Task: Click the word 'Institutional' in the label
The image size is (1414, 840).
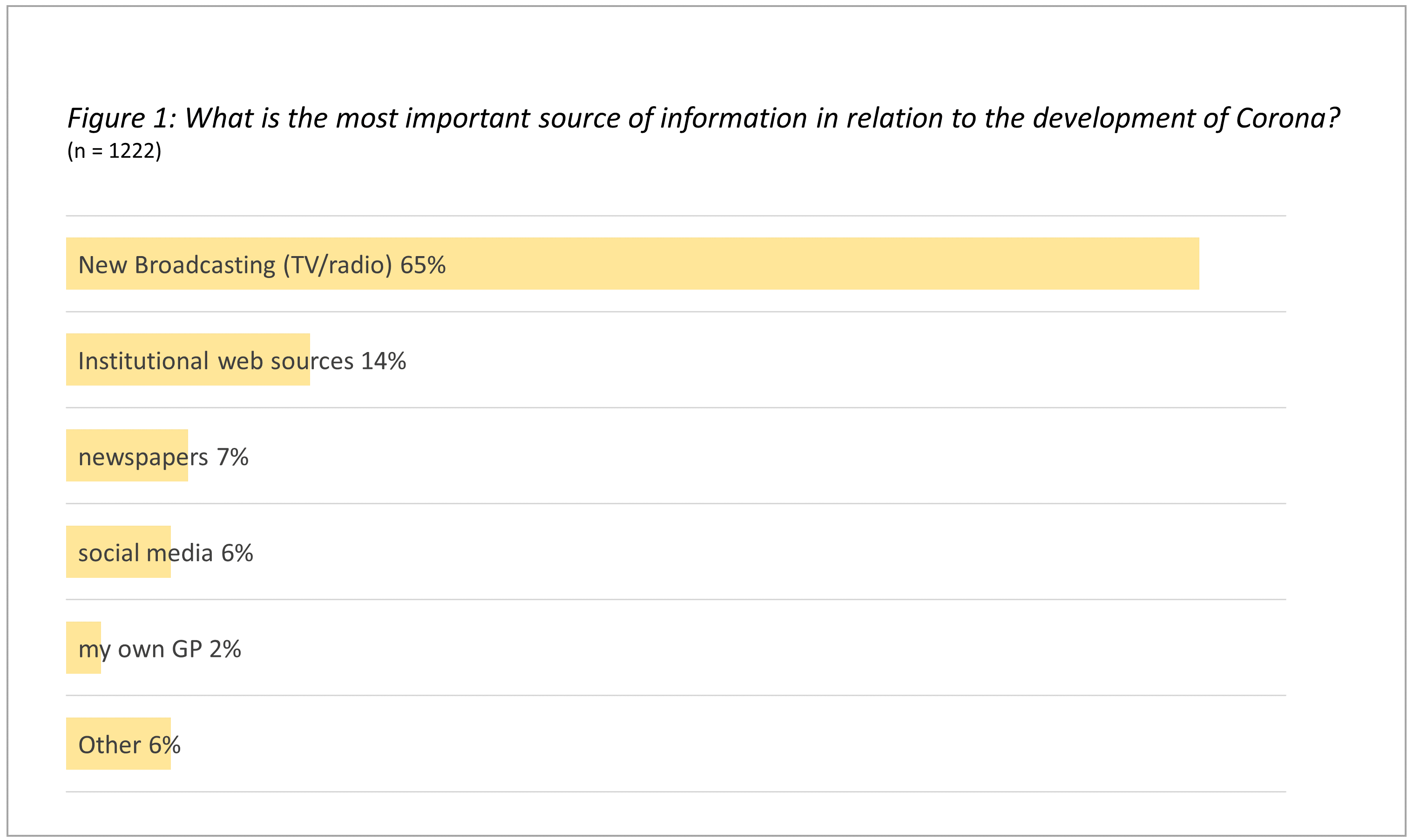Action: (x=143, y=361)
